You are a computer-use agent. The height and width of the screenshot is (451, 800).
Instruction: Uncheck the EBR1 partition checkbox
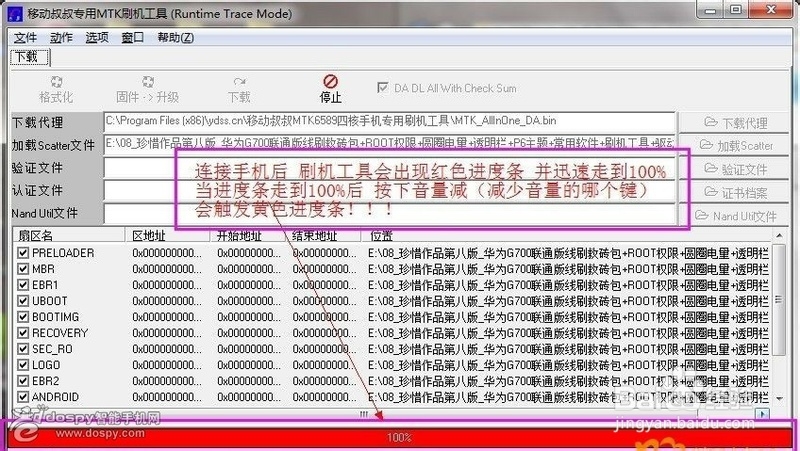tap(23, 285)
